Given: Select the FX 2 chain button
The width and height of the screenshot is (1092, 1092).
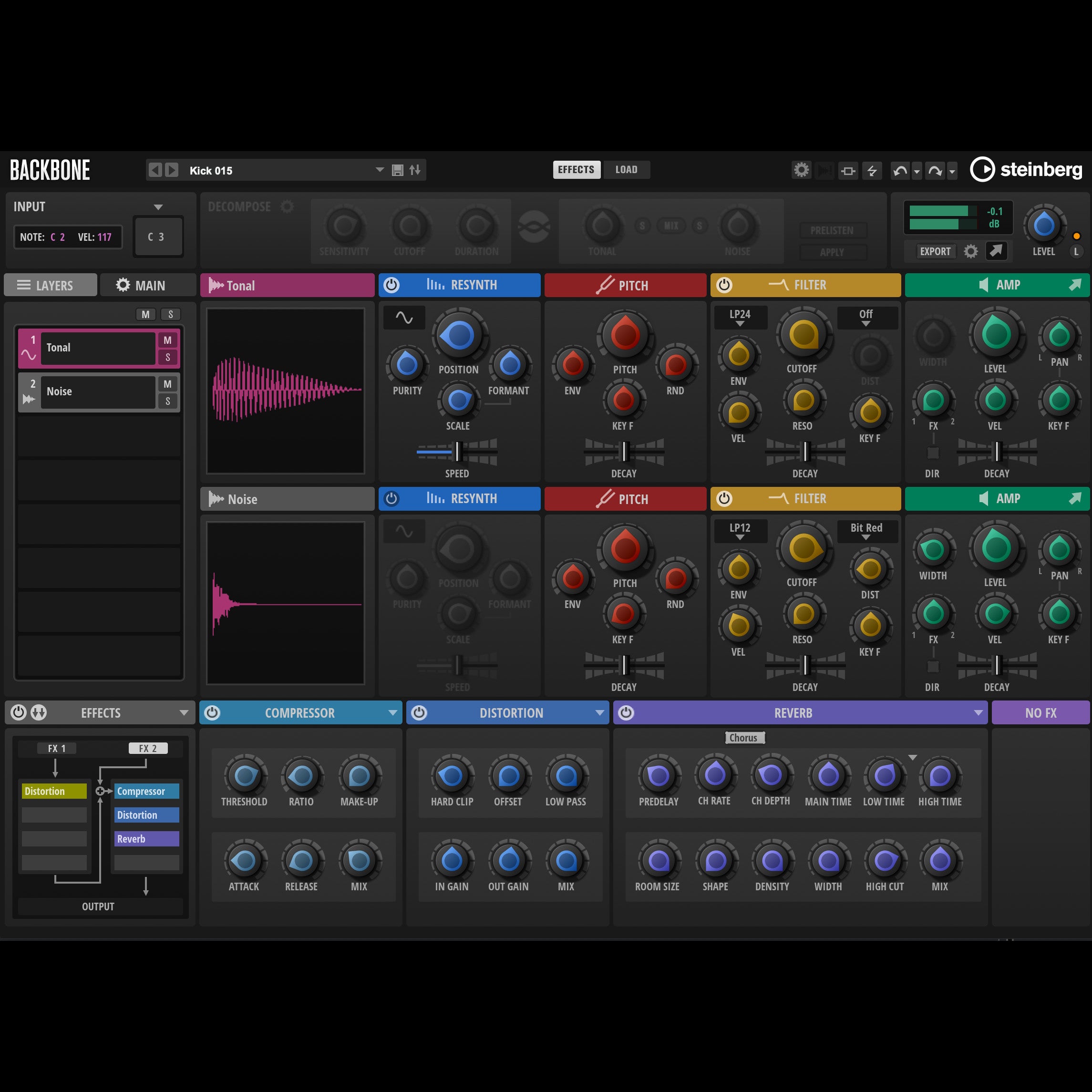Looking at the screenshot, I should click(148, 748).
